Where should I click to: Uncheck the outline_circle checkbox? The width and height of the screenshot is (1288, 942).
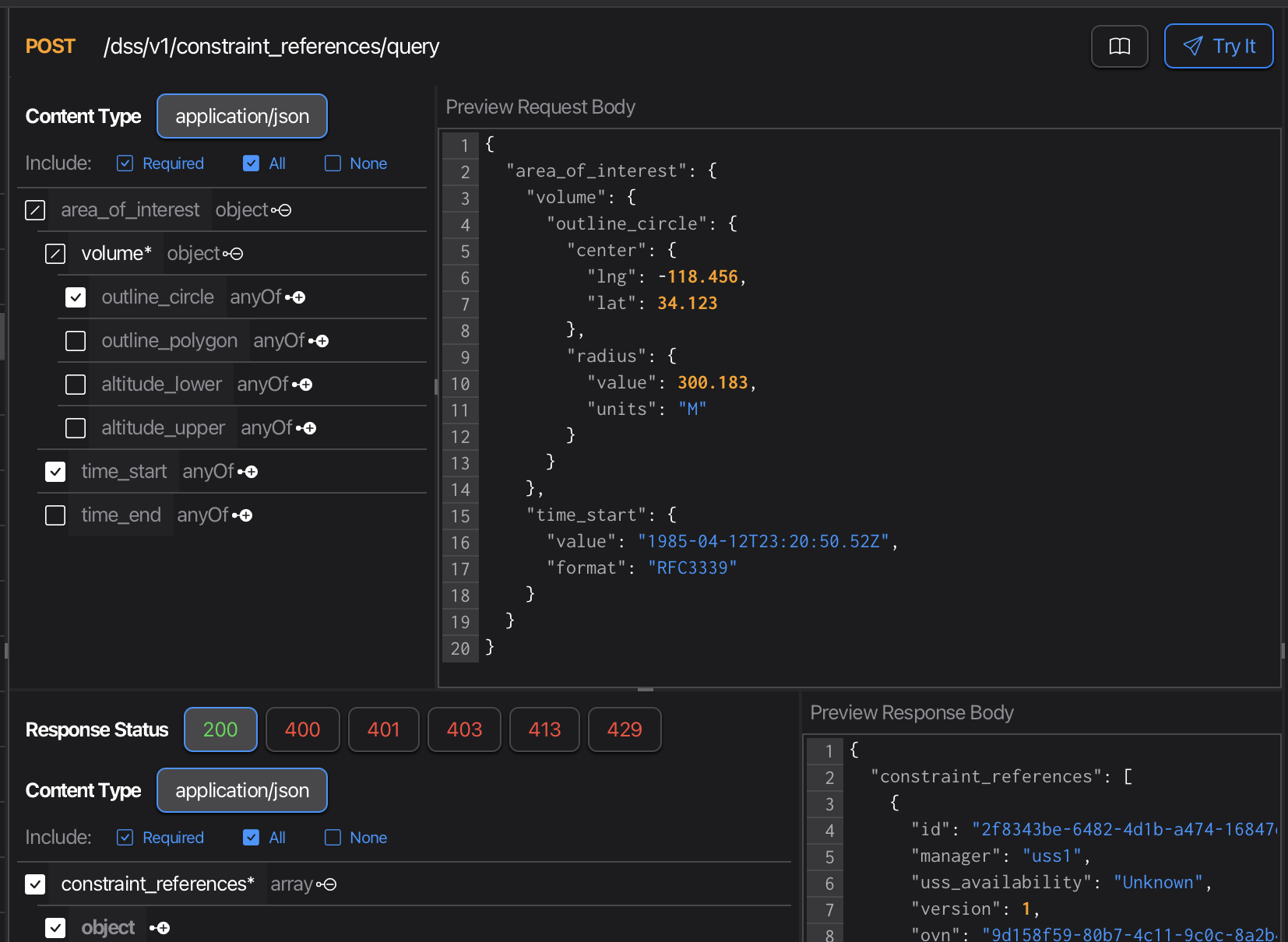pos(76,297)
